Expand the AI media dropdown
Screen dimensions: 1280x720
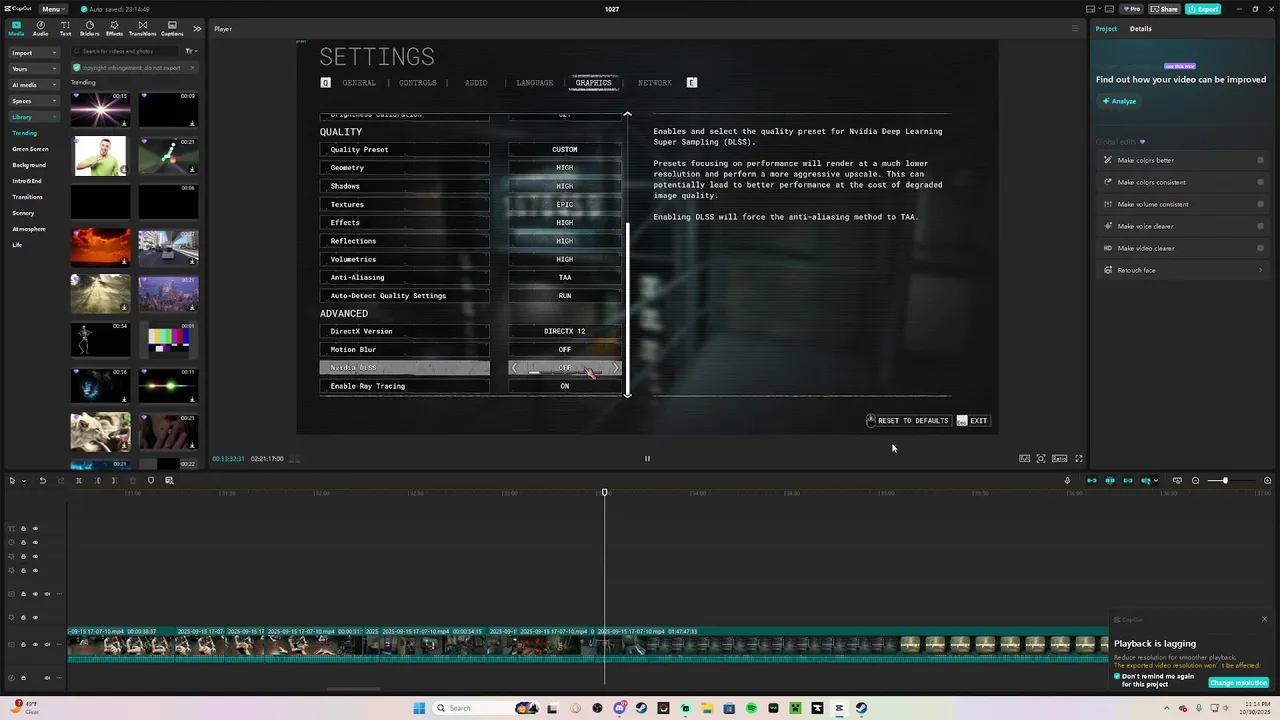(34, 85)
